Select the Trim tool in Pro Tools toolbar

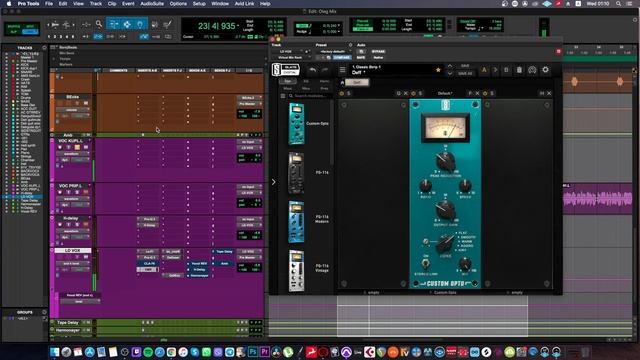tap(114, 24)
